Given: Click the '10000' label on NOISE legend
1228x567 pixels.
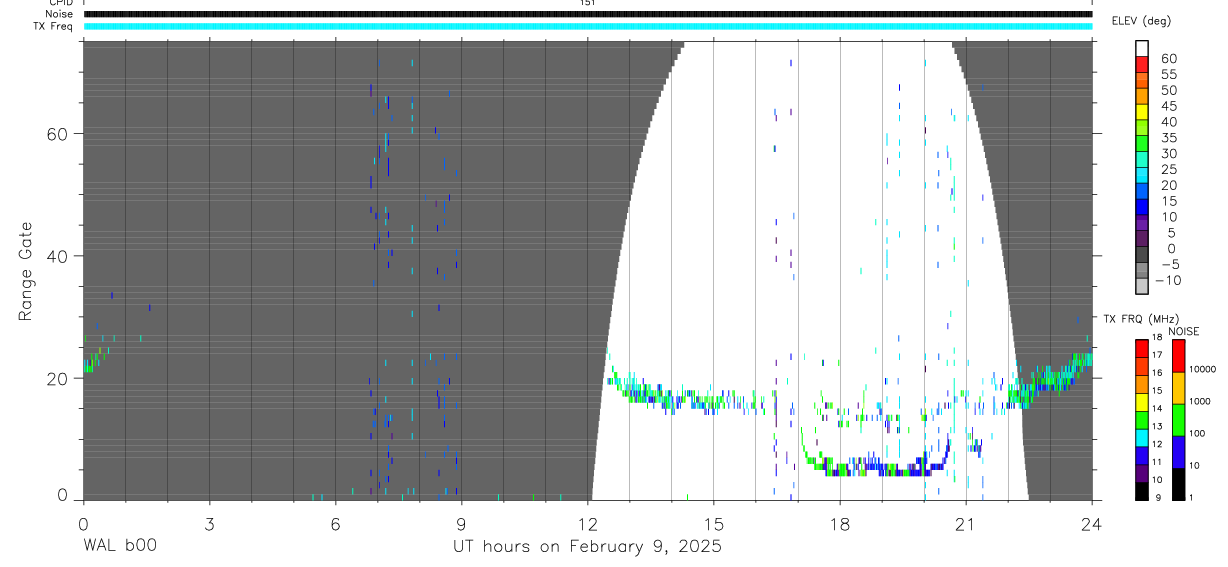Looking at the screenshot, I should click(x=1203, y=370).
